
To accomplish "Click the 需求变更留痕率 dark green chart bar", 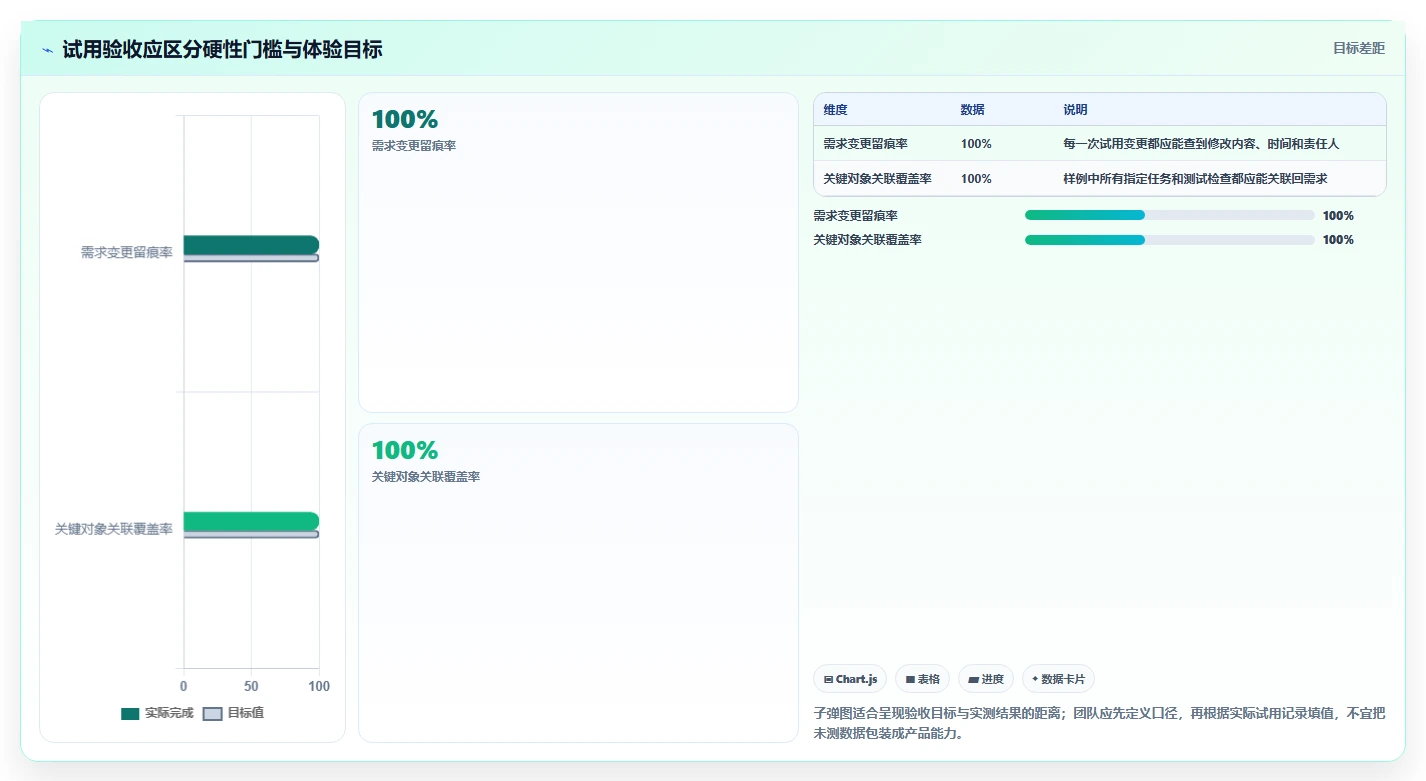I will [251, 245].
